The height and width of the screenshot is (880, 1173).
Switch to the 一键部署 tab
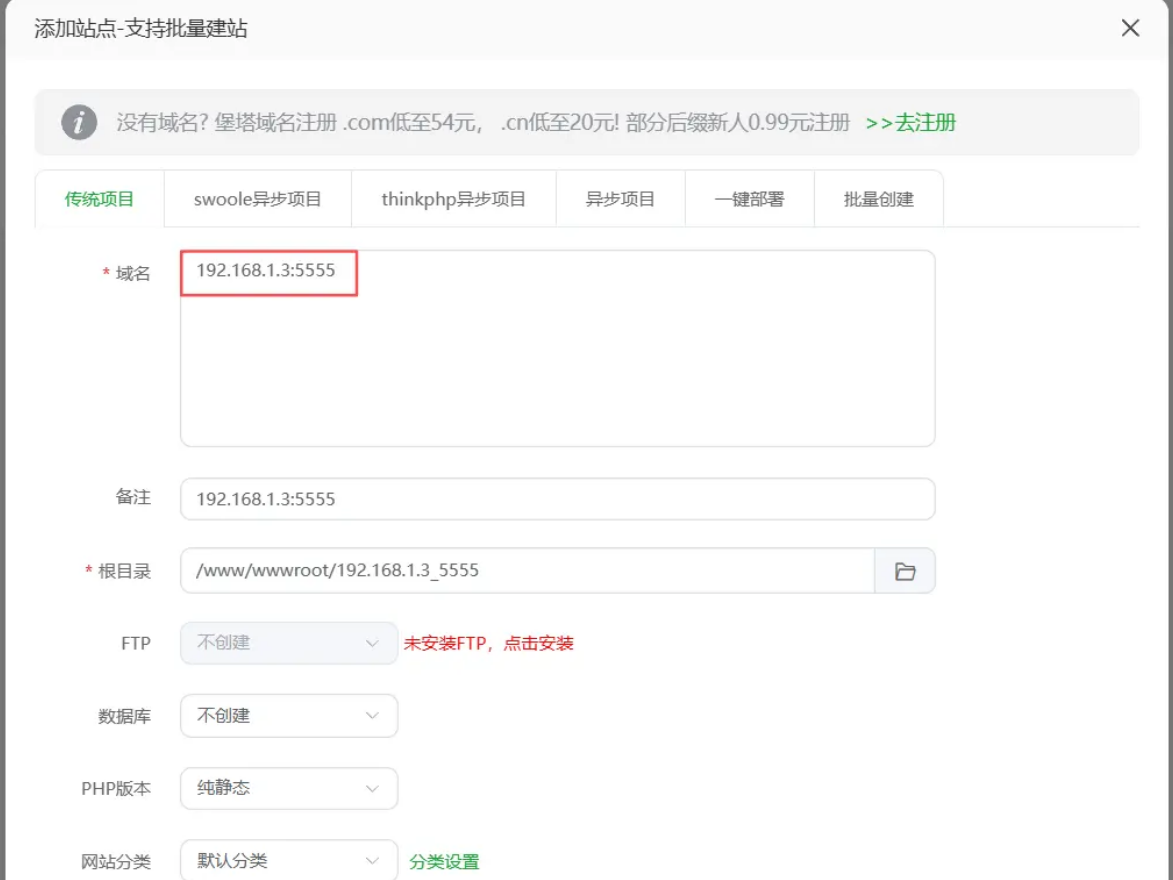[749, 199]
